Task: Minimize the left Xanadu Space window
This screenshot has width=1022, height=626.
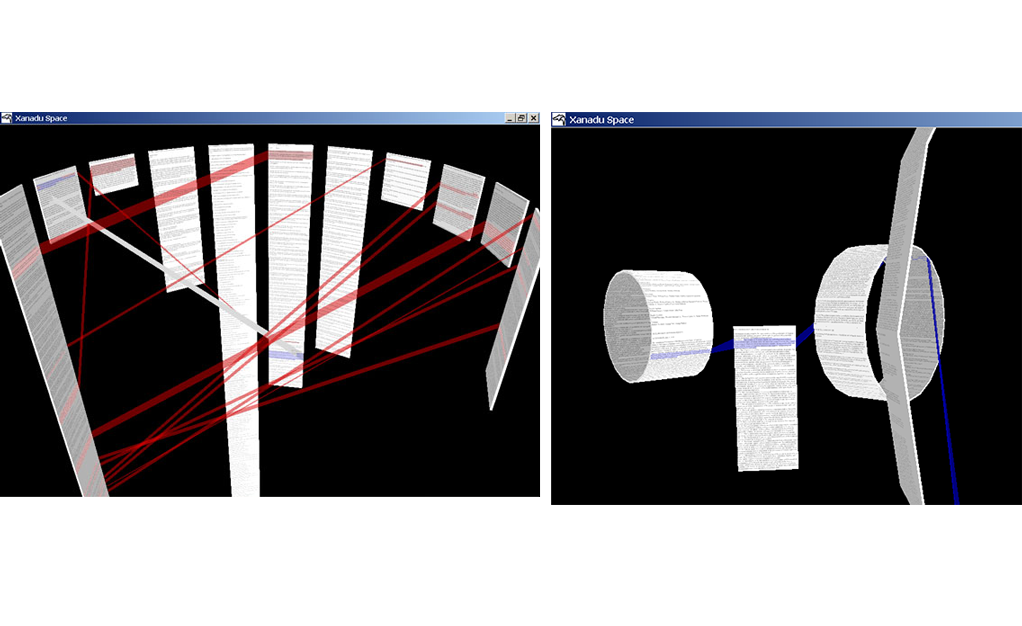Action: pos(510,118)
